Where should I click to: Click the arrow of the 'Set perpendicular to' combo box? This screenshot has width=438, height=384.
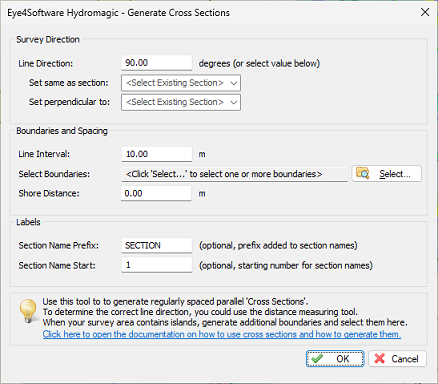pos(234,102)
